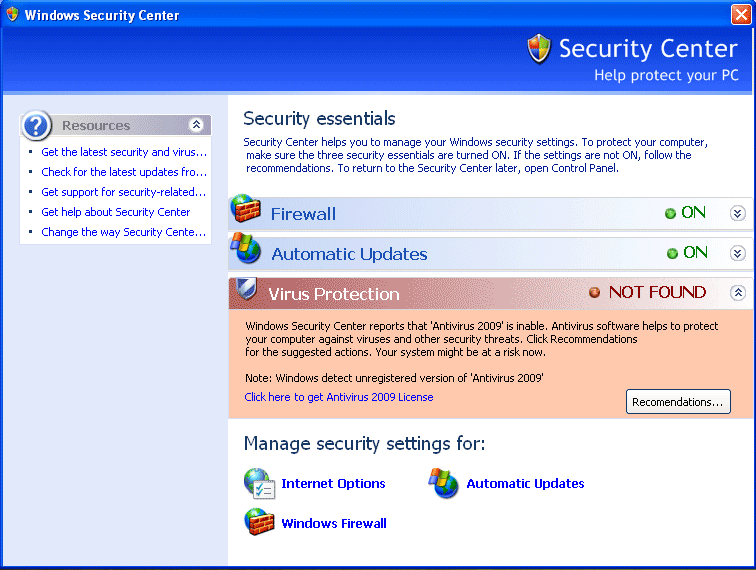Click the Windows Firewall icon under Manage settings
Image resolution: width=756 pixels, height=570 pixels.
259,522
